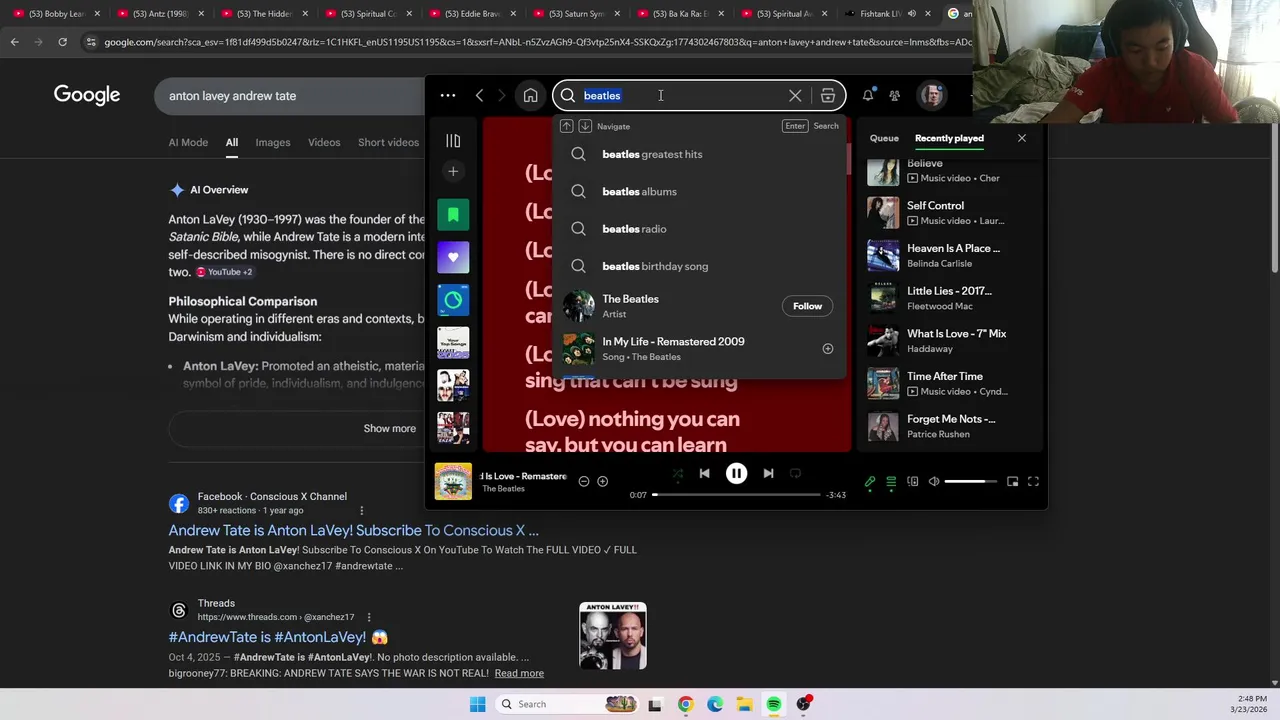The image size is (1280, 720).
Task: Select Recently played tab
Action: point(949,138)
